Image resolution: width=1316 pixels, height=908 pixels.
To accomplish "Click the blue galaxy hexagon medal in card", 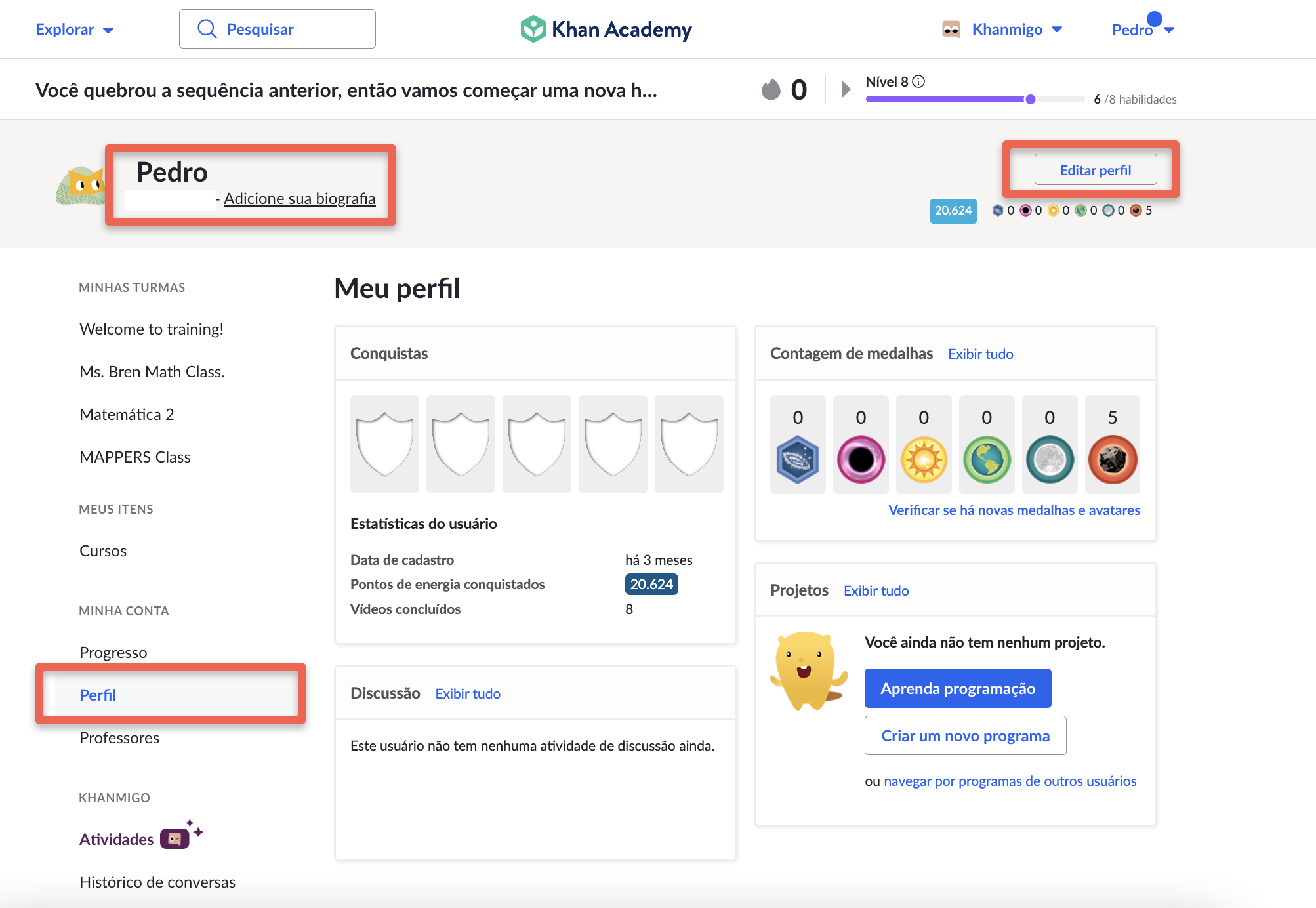I will (798, 460).
